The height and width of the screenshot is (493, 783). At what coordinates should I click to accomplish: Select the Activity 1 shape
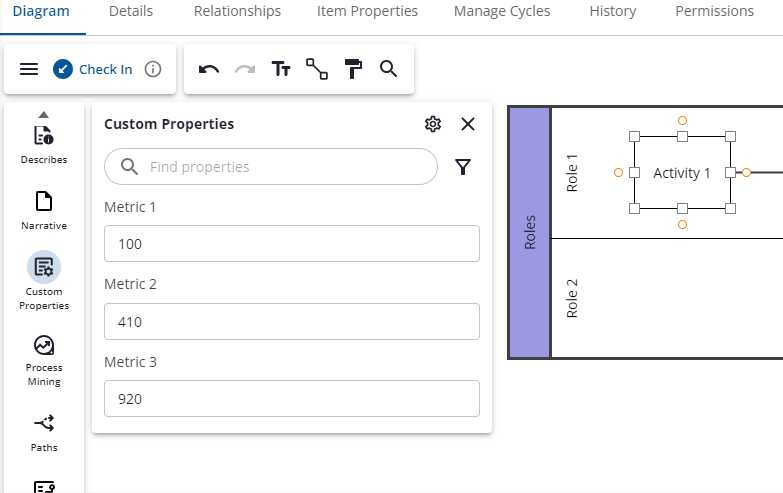[x=682, y=173]
